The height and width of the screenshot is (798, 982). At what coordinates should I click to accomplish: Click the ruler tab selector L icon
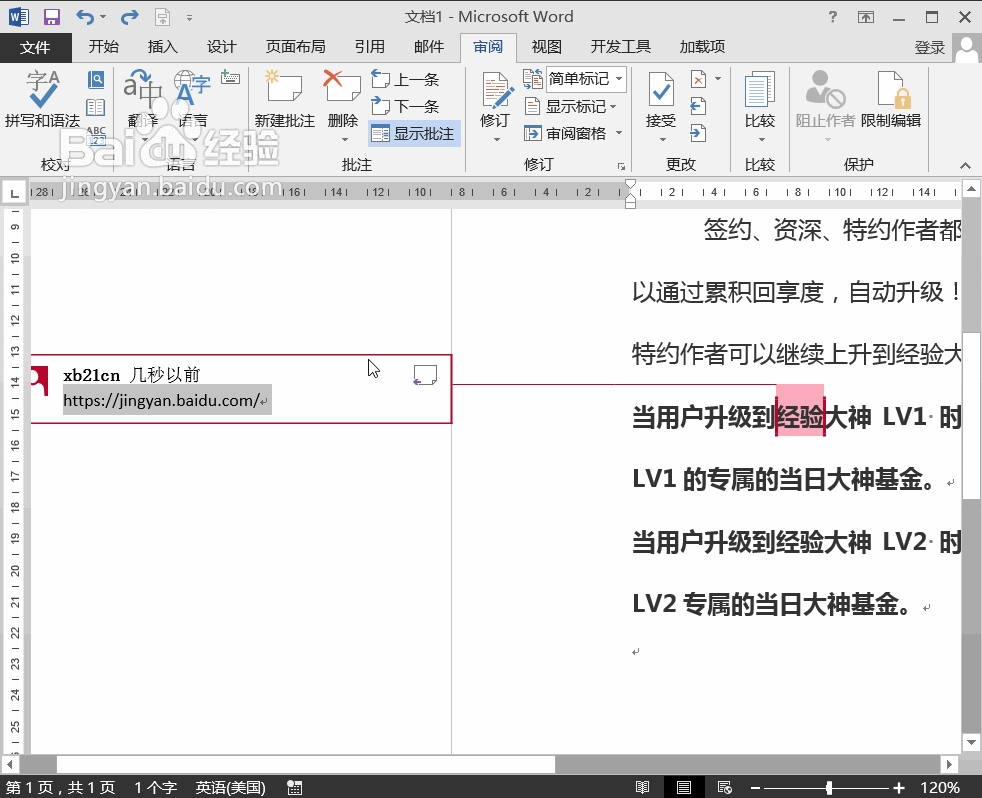click(x=14, y=192)
